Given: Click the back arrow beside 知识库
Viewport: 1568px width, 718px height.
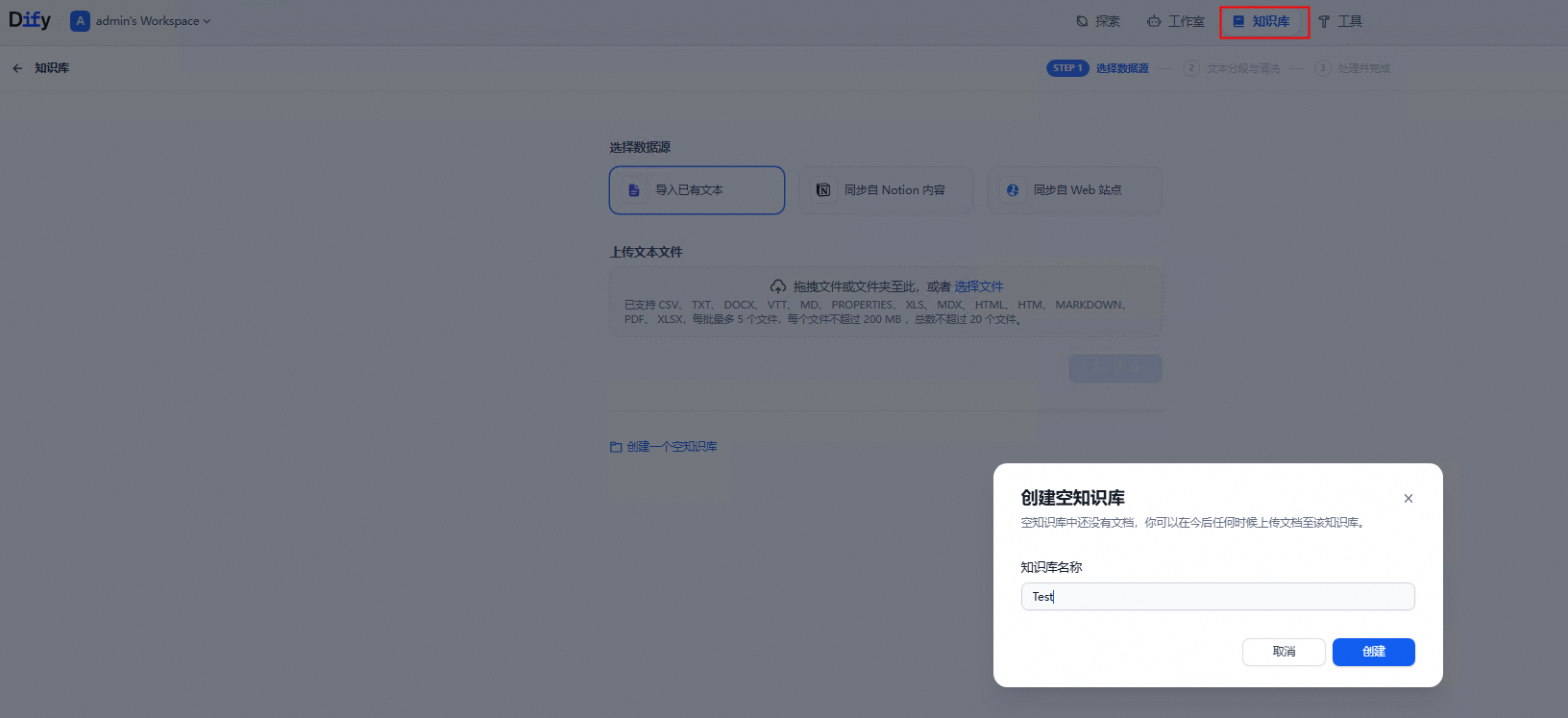Looking at the screenshot, I should pos(17,68).
